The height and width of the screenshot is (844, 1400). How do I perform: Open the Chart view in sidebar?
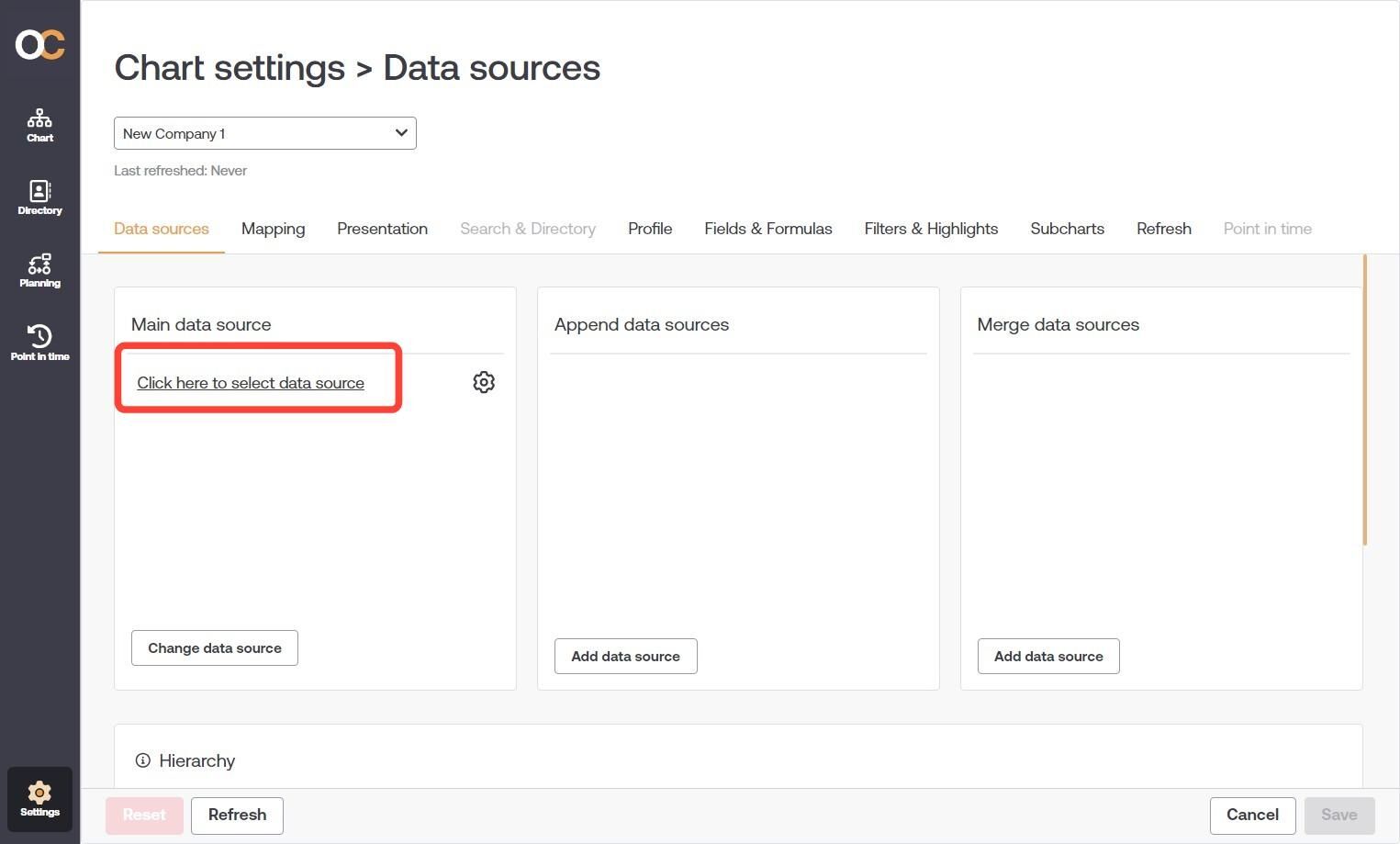(x=39, y=125)
